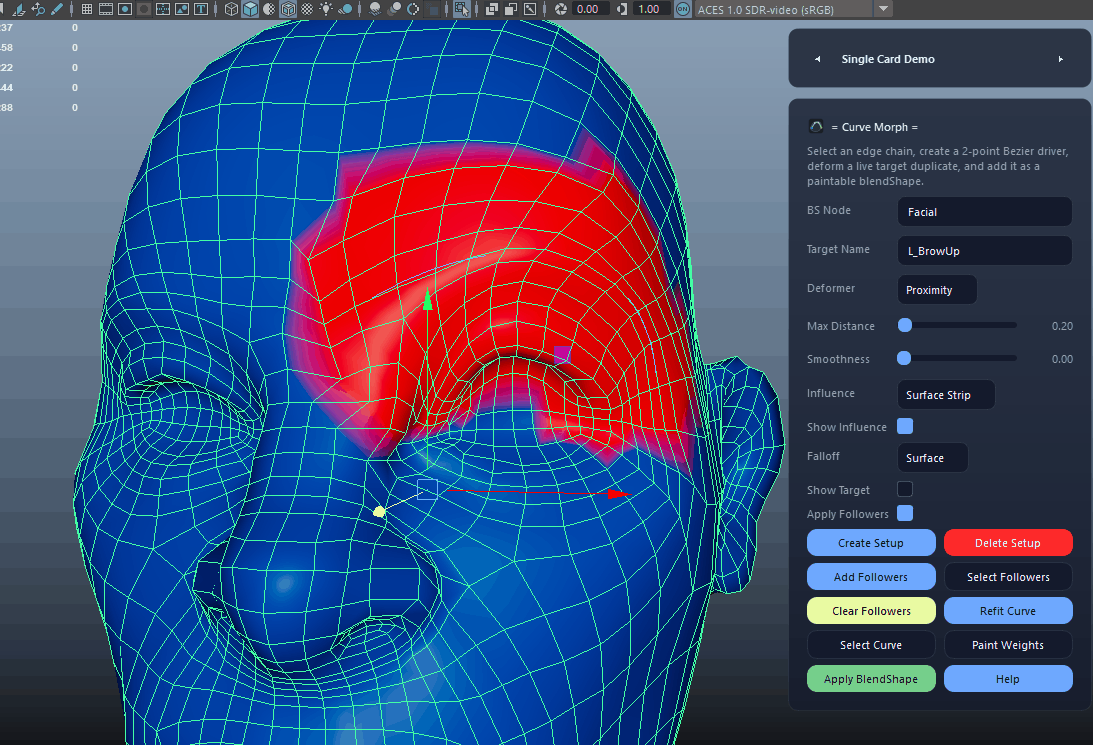Click the Curve Morph header icon
This screenshot has height=745, width=1093.
[816, 126]
